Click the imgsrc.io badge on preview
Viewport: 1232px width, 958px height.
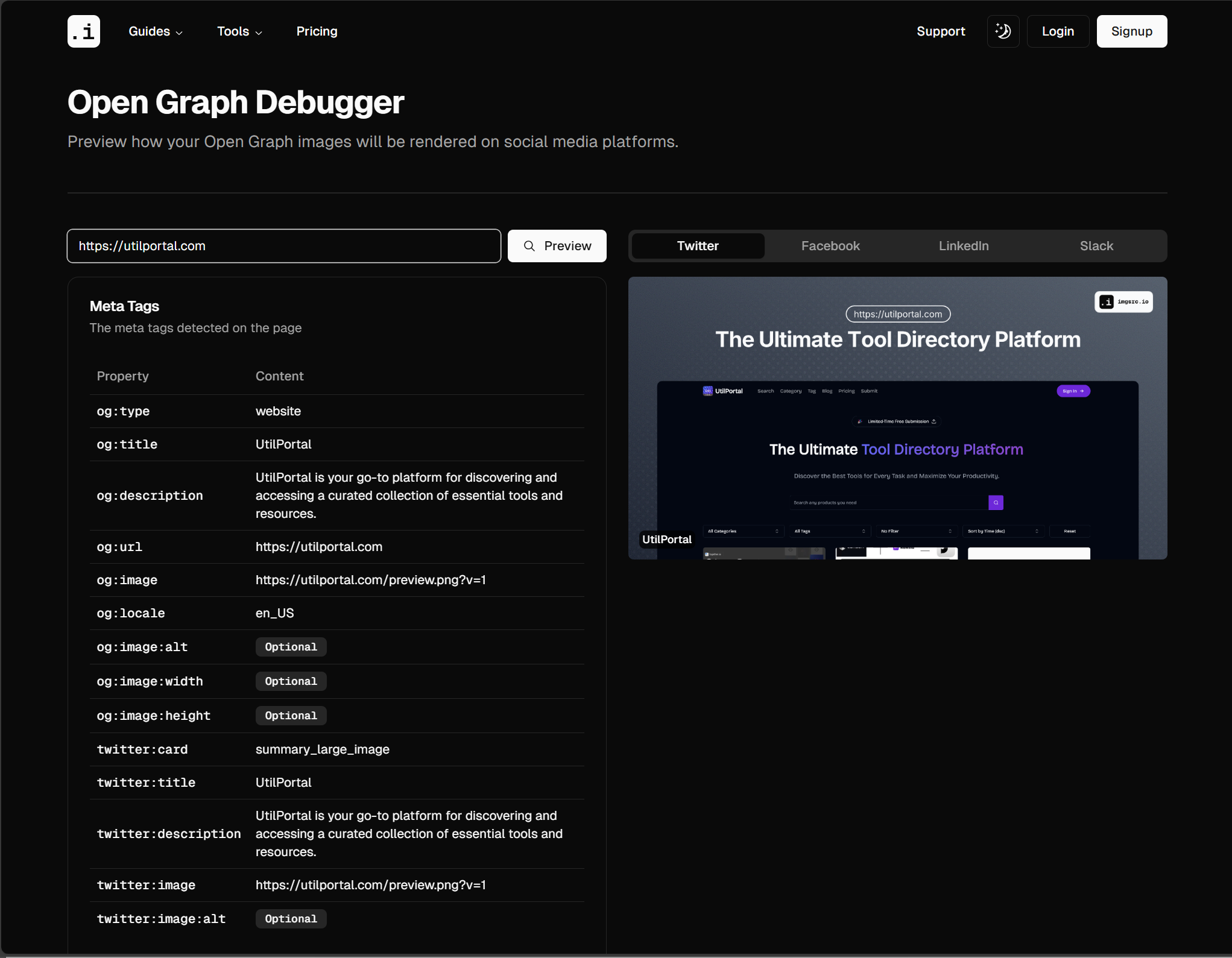[1123, 302]
